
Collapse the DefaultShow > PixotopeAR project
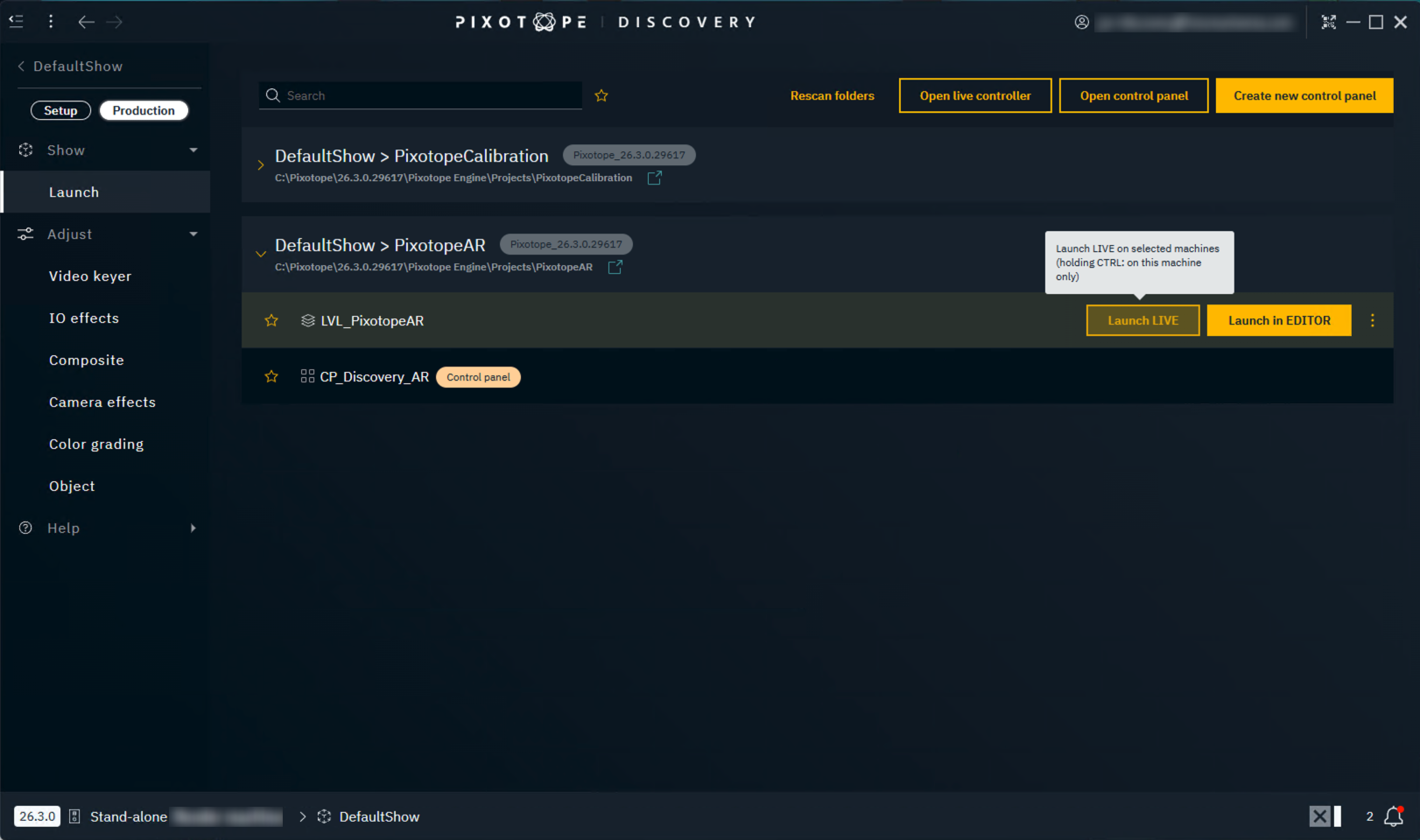click(x=260, y=254)
